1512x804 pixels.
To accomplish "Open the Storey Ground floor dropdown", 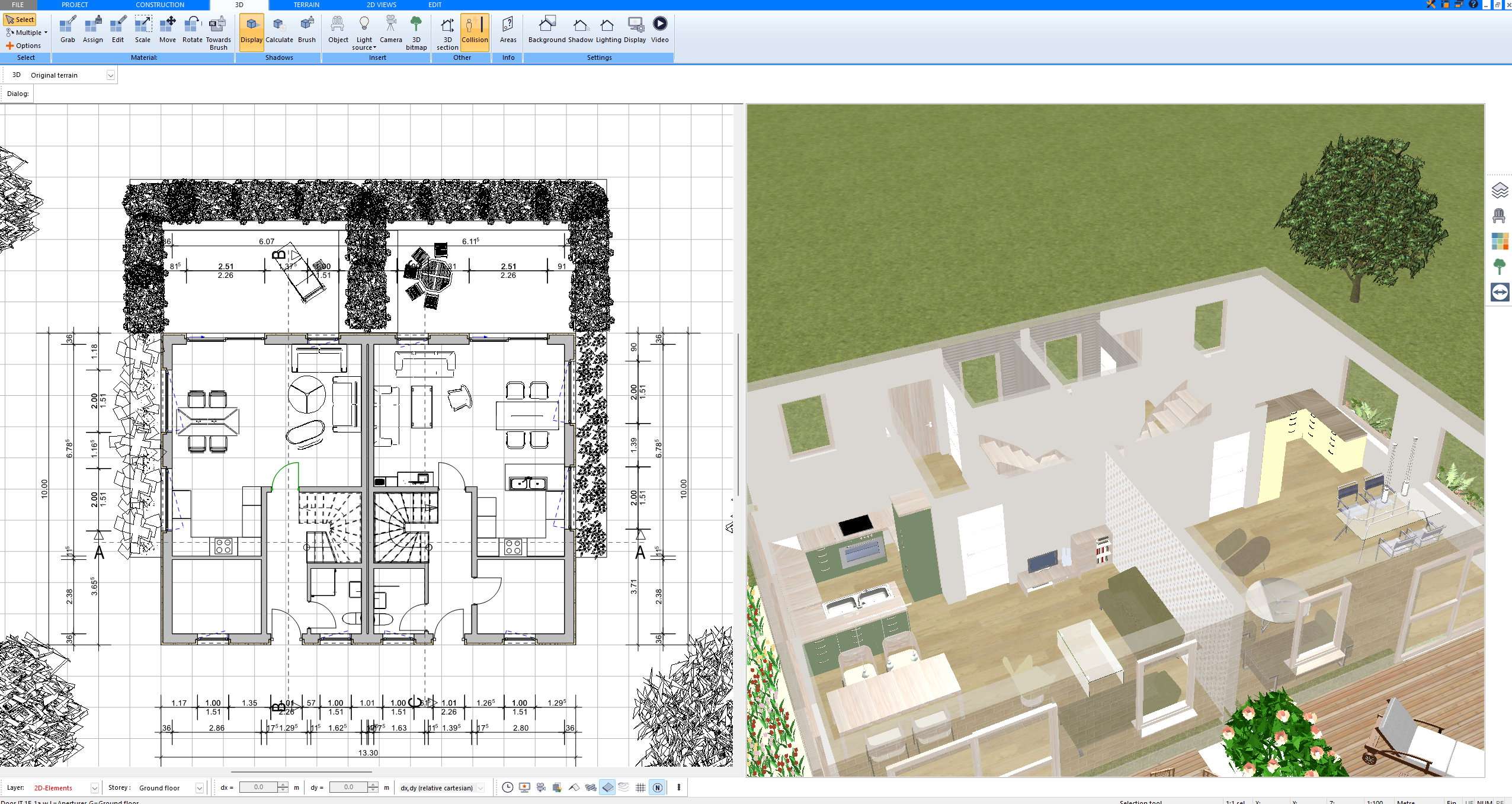I will click(199, 788).
